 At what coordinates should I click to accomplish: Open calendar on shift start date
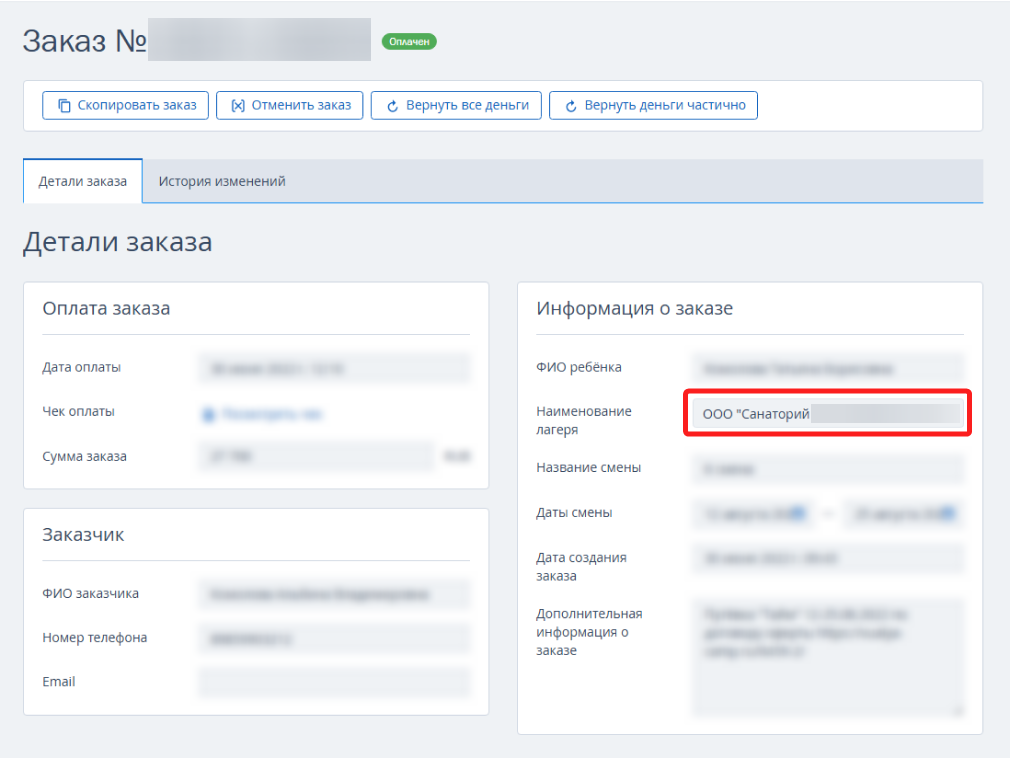click(x=798, y=514)
